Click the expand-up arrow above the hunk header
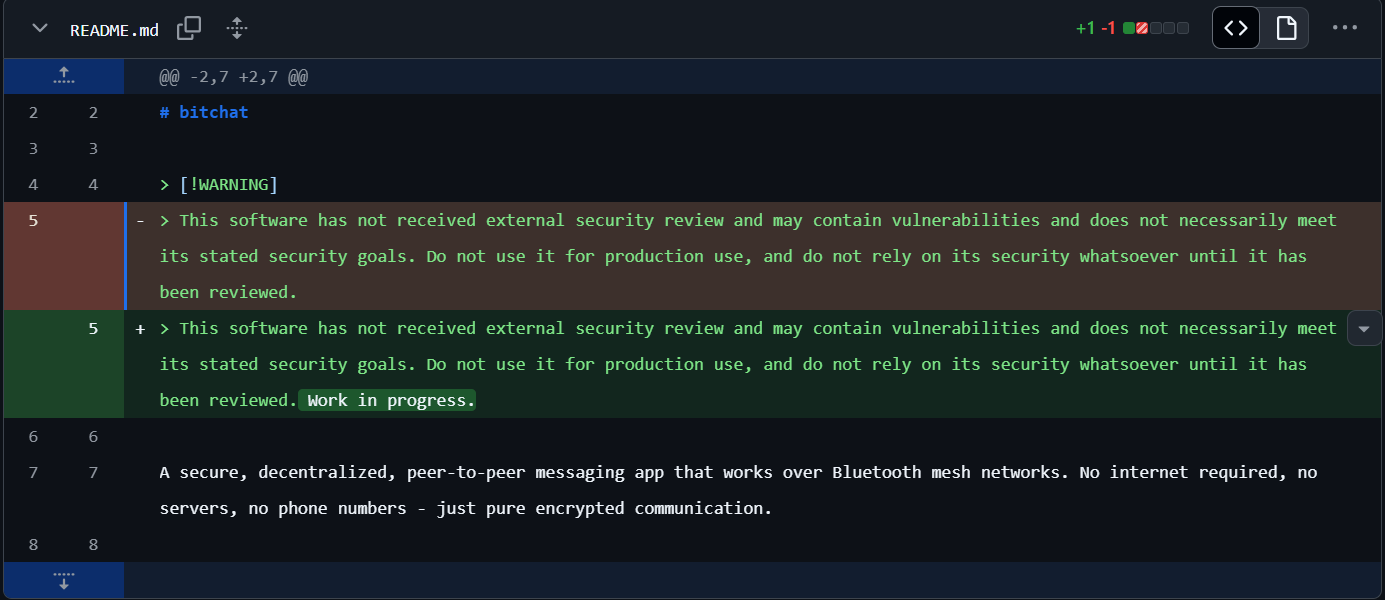The width and height of the screenshot is (1385, 600). click(63, 76)
